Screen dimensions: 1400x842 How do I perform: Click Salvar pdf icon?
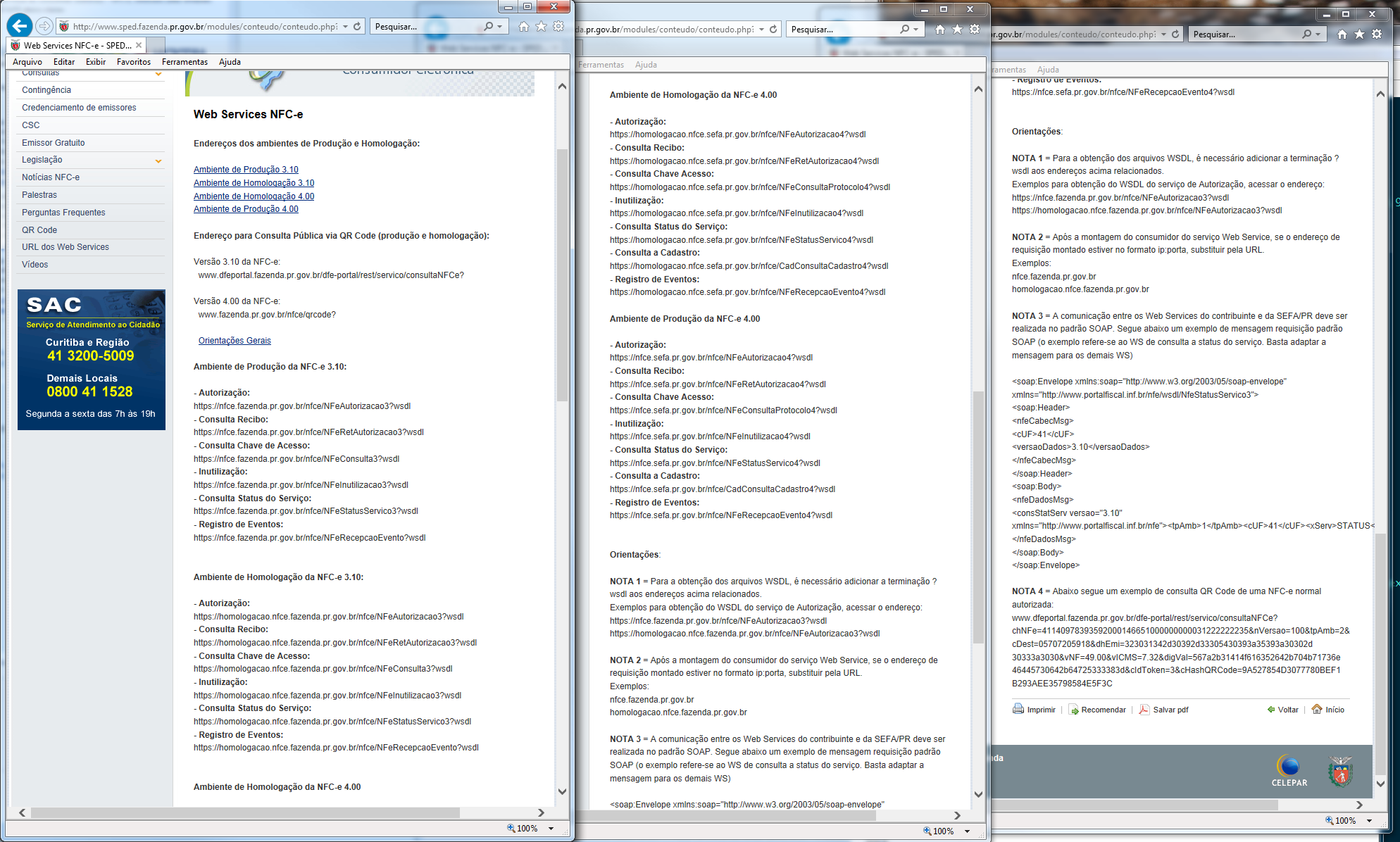point(1144,709)
